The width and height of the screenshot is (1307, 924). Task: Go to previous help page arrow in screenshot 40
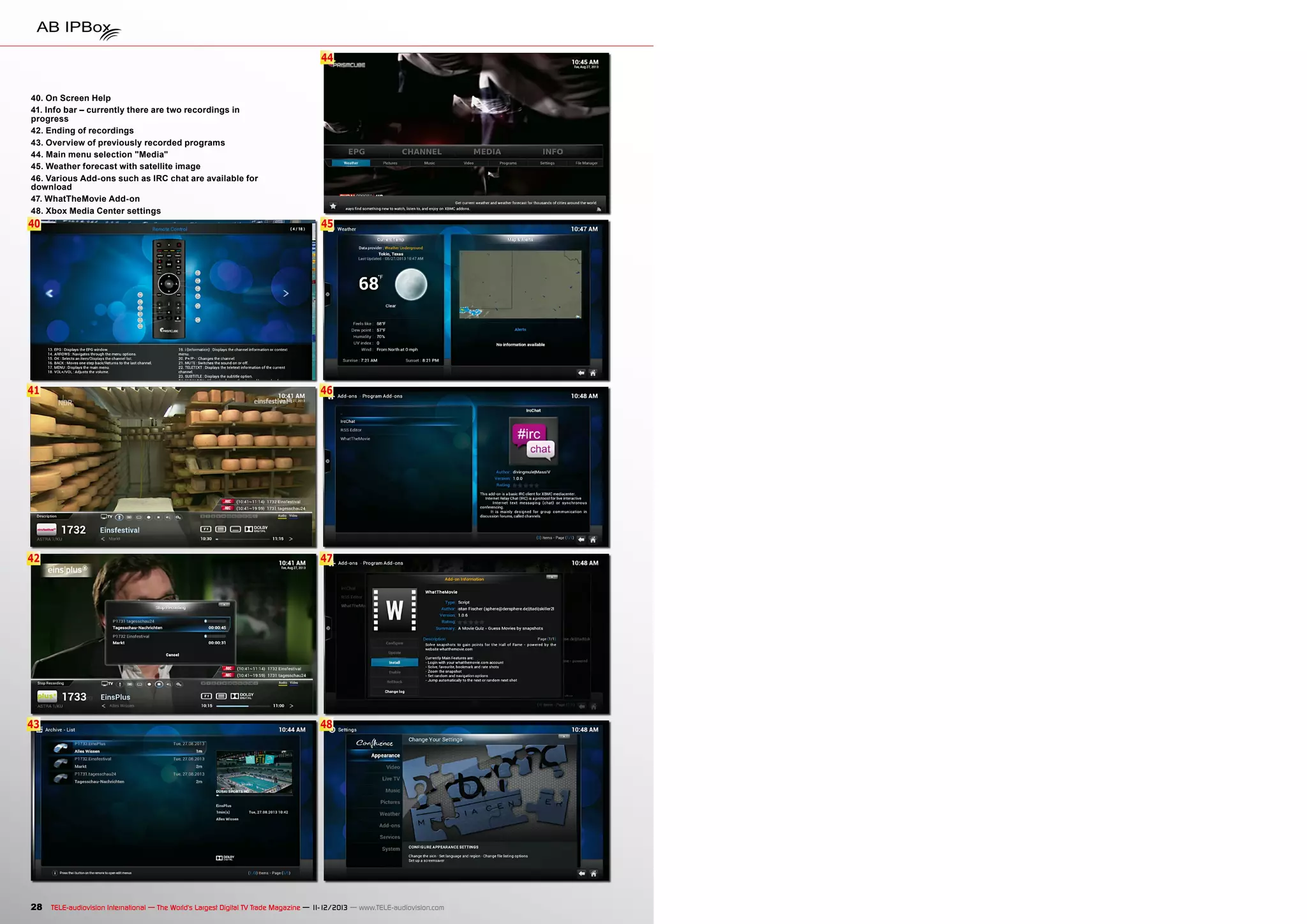(50, 293)
